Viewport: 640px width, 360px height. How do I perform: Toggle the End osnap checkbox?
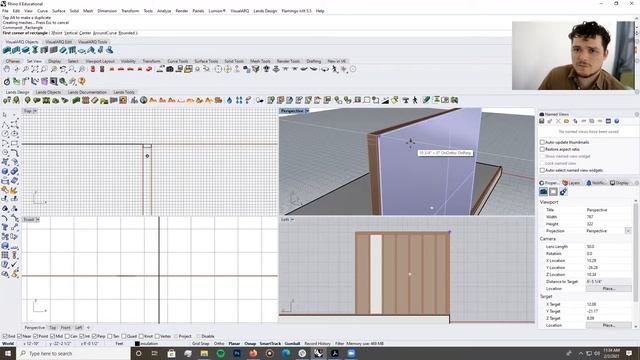5,336
